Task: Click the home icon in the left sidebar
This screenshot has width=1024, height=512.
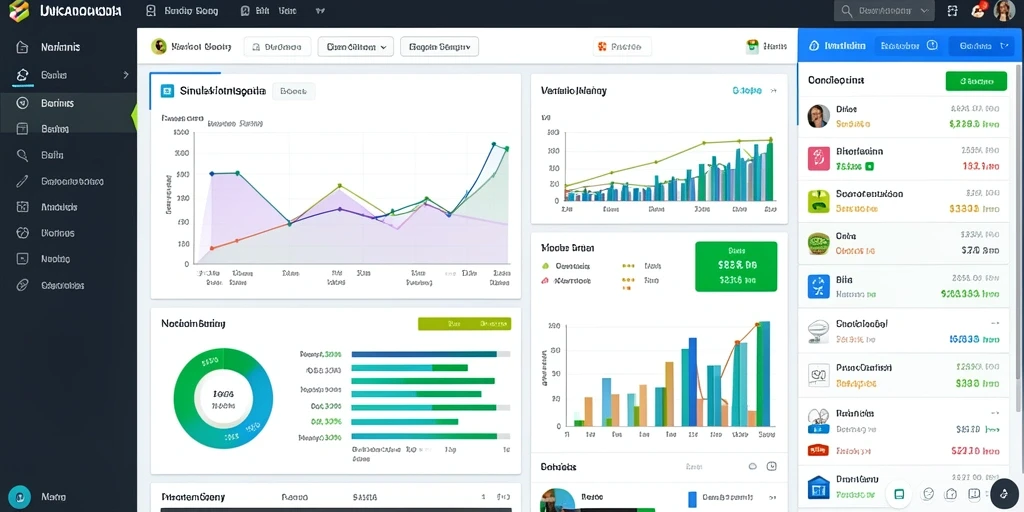Action: (x=22, y=47)
